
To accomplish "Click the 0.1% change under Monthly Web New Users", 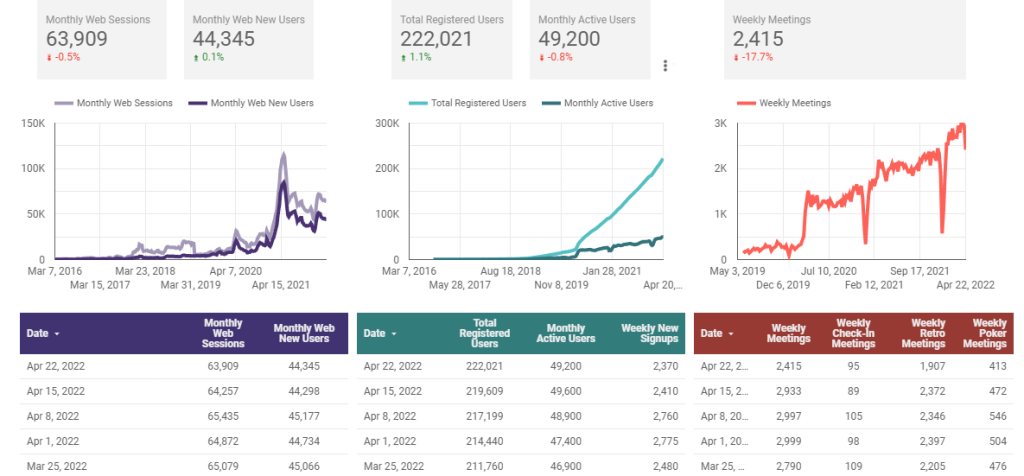I will coord(208,57).
